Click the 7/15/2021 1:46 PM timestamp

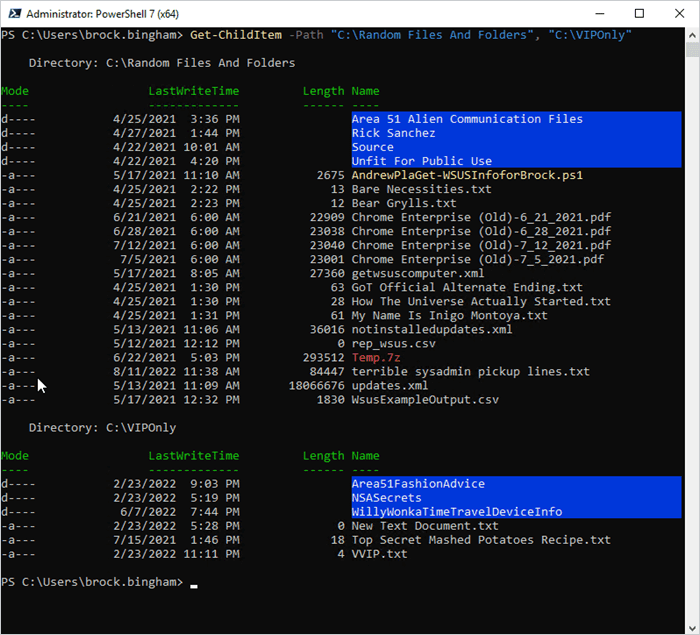[x=176, y=540]
